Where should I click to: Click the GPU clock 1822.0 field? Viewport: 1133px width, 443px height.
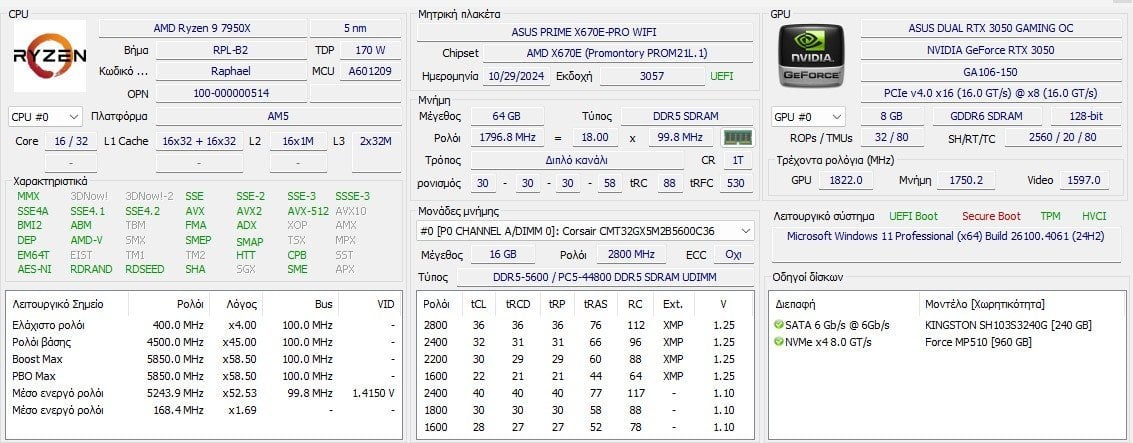pos(846,180)
